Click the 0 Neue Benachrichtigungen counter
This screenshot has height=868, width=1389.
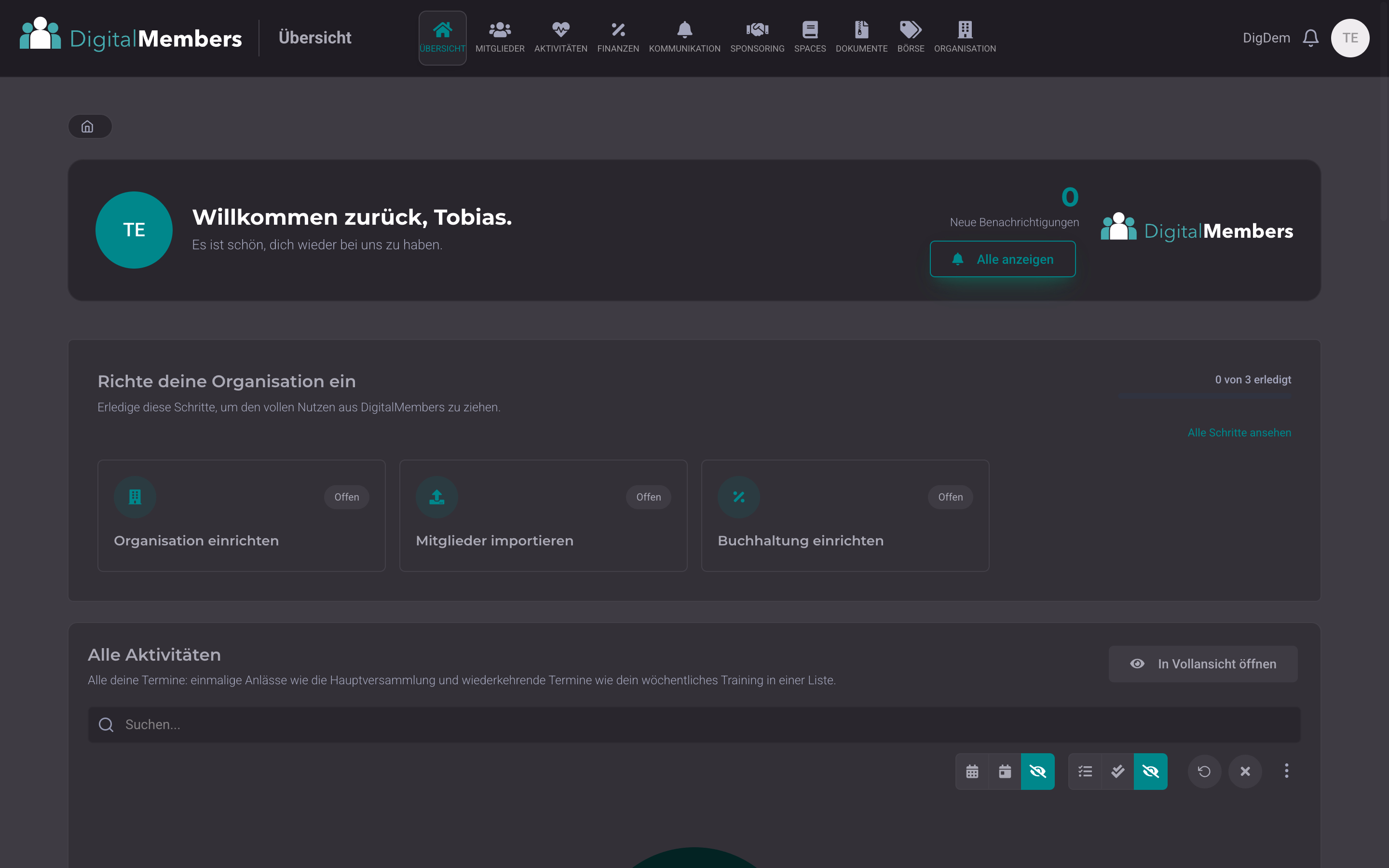pyautogui.click(x=1070, y=197)
